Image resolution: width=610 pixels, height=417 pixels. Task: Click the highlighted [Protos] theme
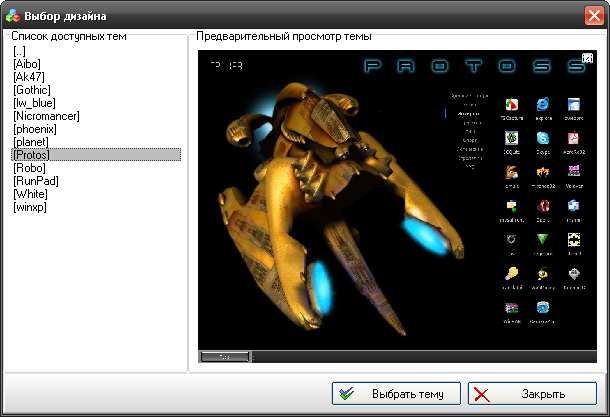click(96, 155)
